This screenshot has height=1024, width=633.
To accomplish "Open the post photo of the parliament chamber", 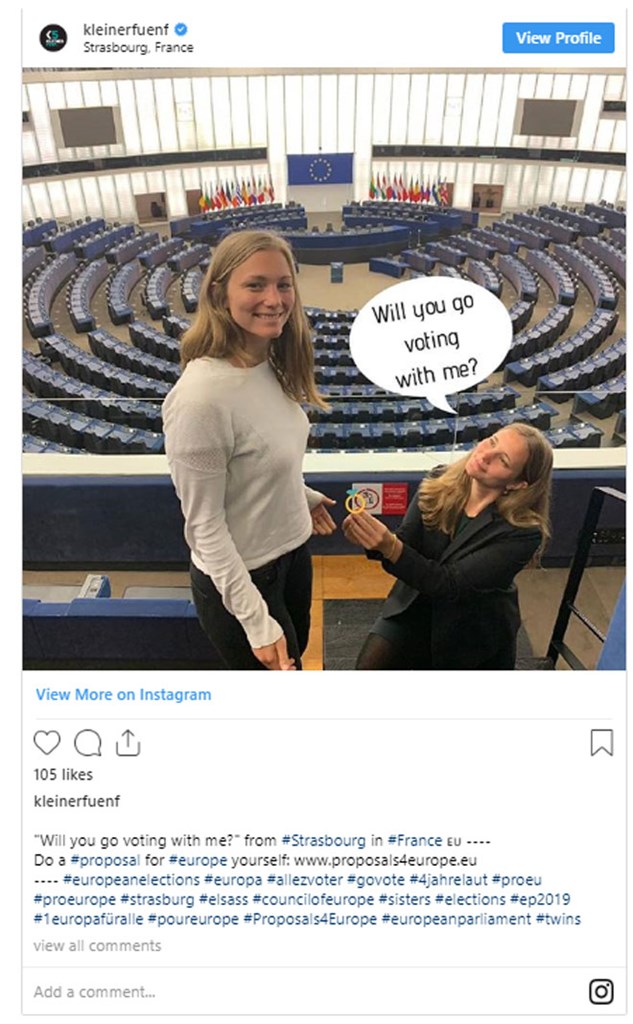I will pos(323,369).
